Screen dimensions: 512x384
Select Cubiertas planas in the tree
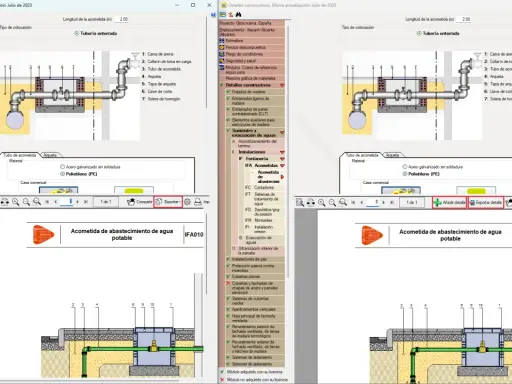255,277
